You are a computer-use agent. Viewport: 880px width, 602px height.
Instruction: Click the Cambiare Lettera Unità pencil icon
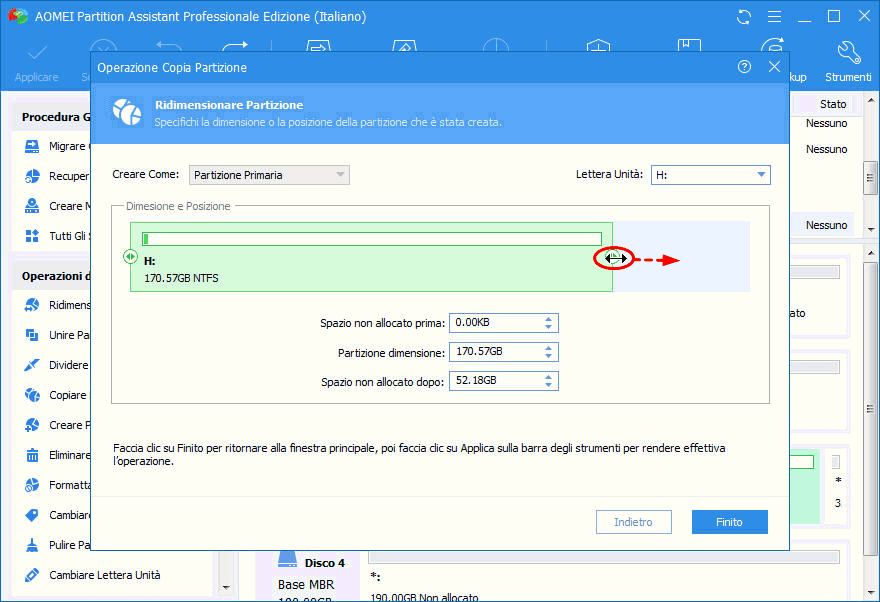click(32, 575)
